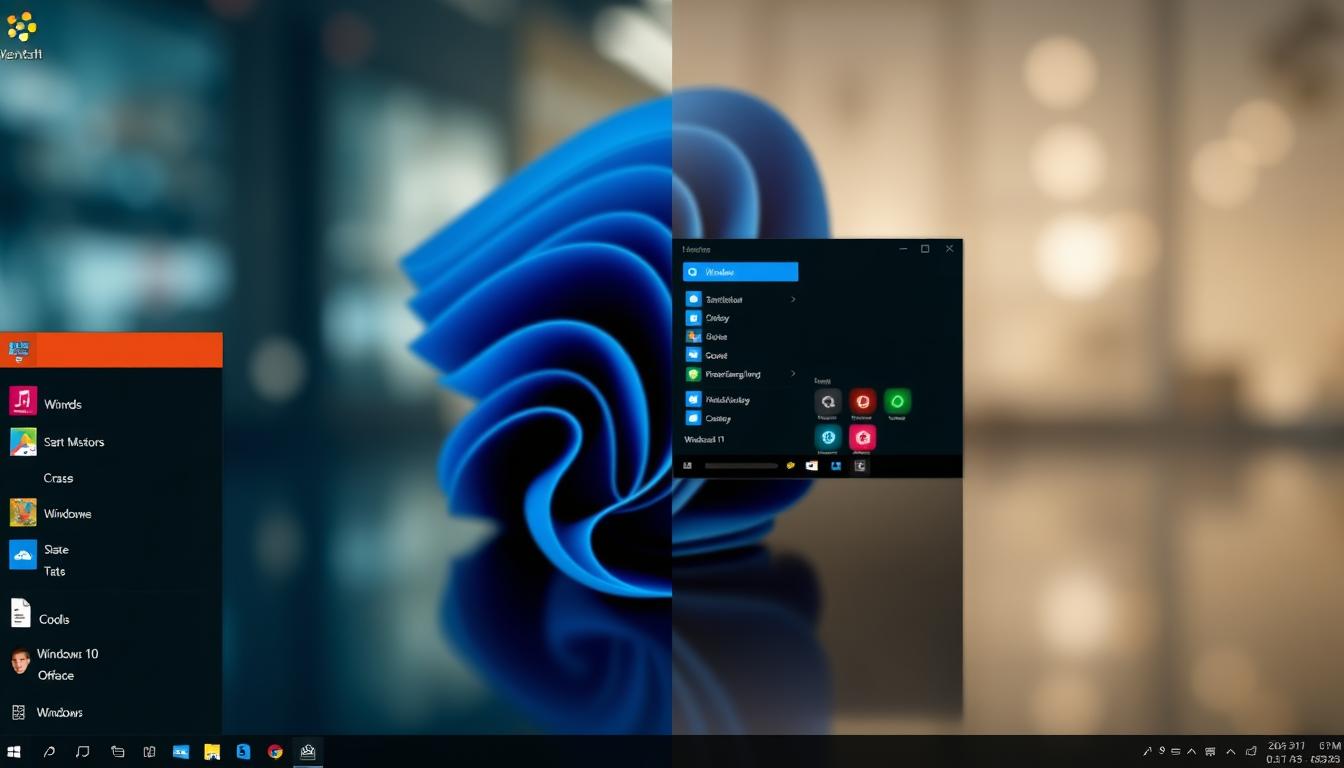The image size is (1344, 768).
Task: Click the notification icon left of the clock
Action: [1250, 752]
